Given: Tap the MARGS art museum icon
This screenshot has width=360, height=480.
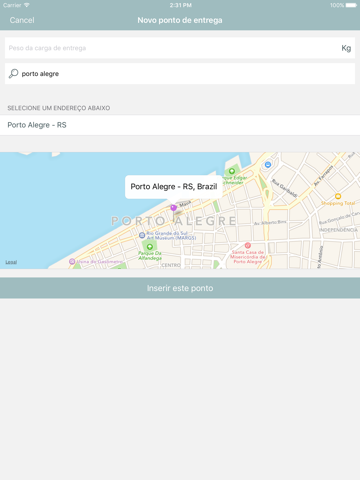Looking at the screenshot, I should click(x=142, y=235).
